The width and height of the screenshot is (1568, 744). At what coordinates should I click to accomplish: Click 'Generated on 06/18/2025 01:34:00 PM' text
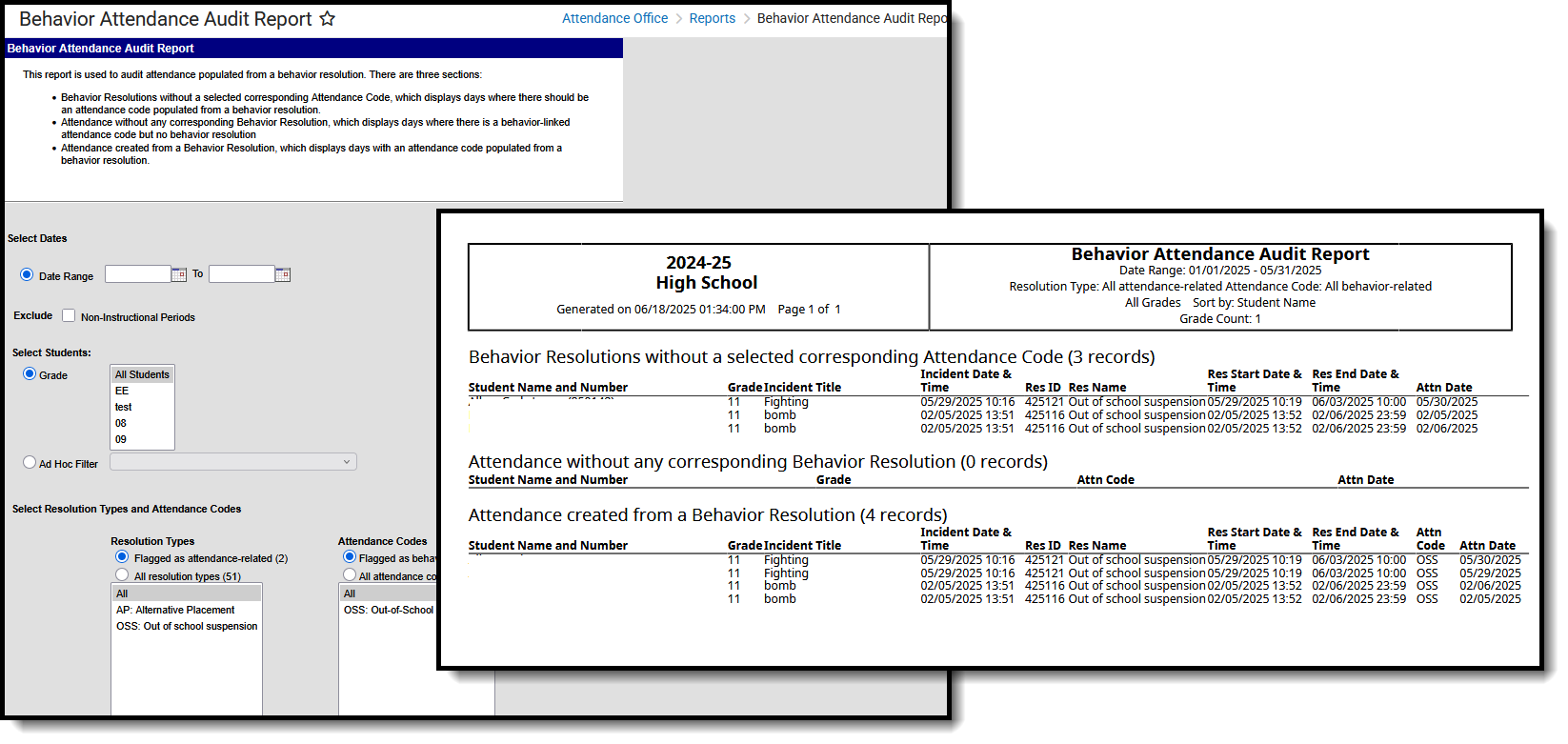[661, 310]
